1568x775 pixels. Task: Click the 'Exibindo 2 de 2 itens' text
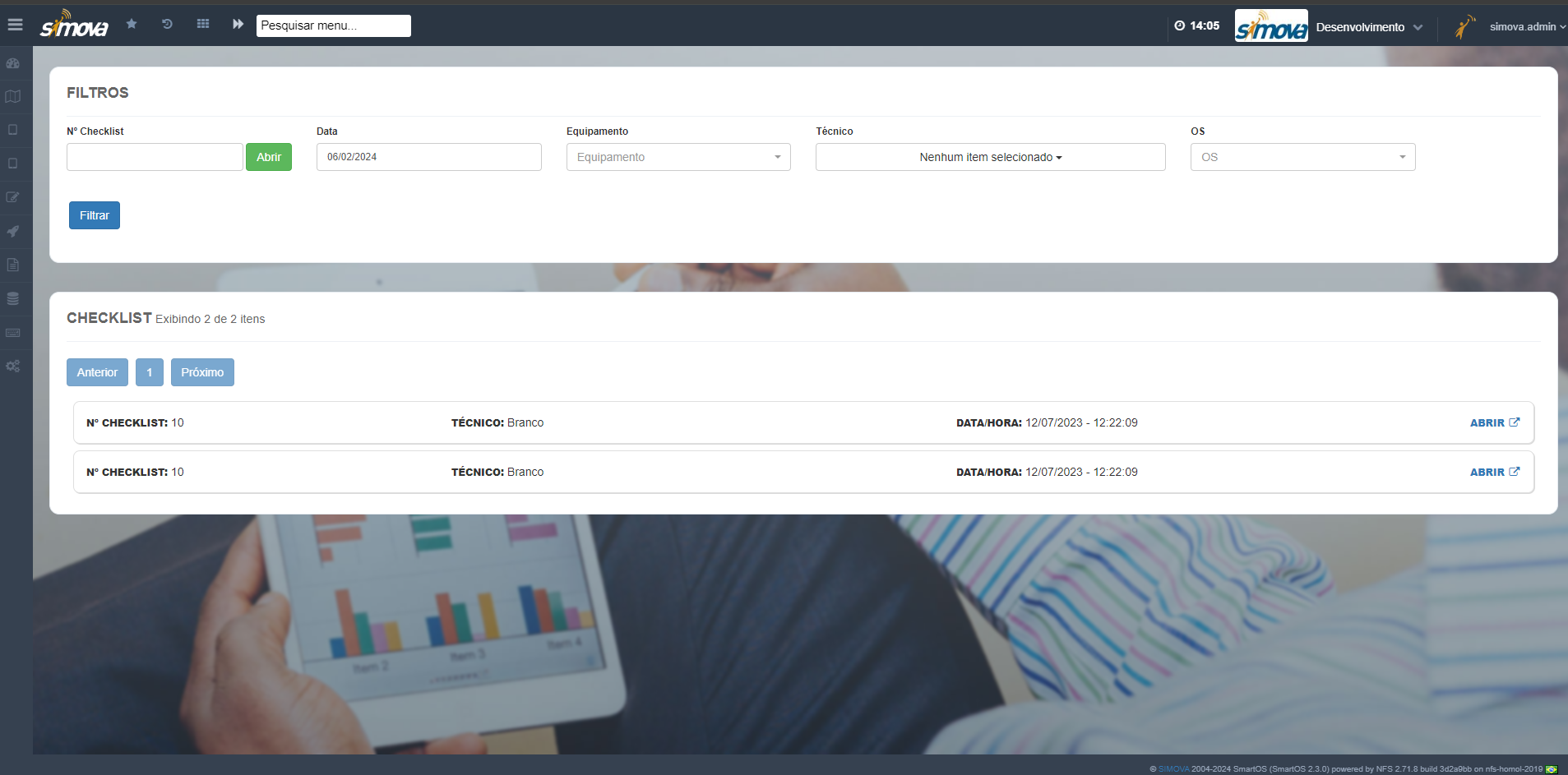(210, 319)
